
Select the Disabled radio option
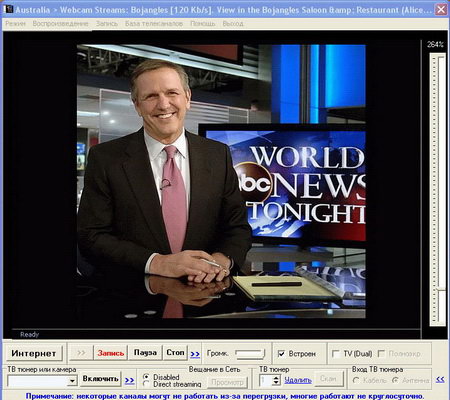coord(146,377)
